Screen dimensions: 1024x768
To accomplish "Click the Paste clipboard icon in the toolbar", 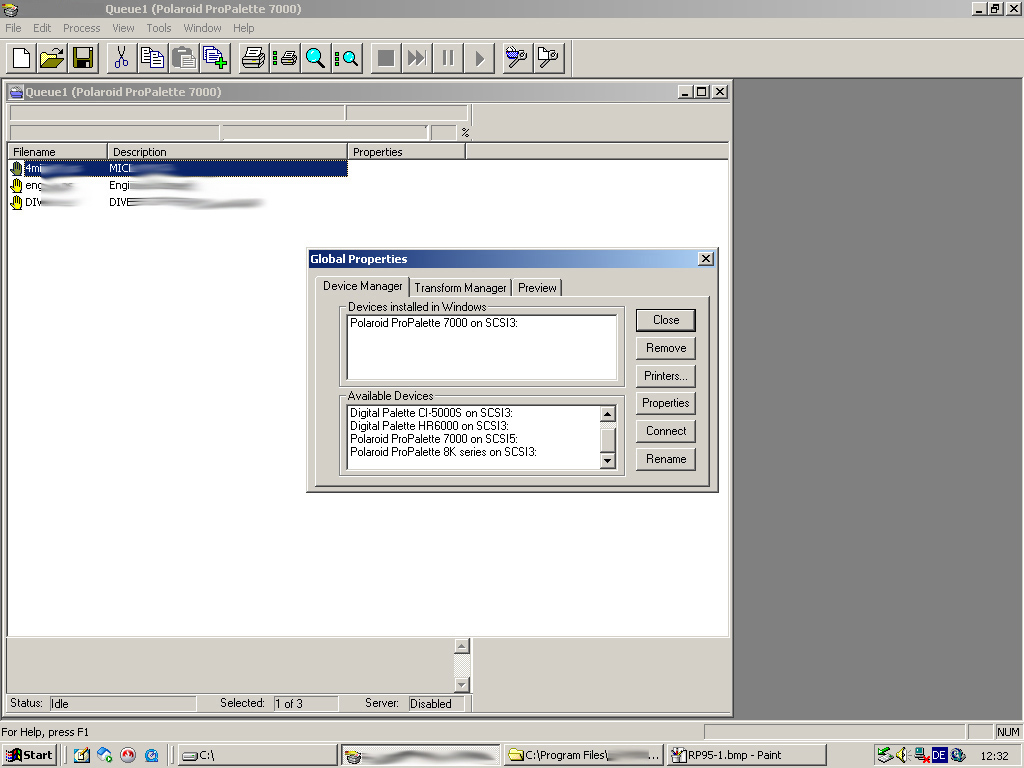I will click(x=184, y=58).
